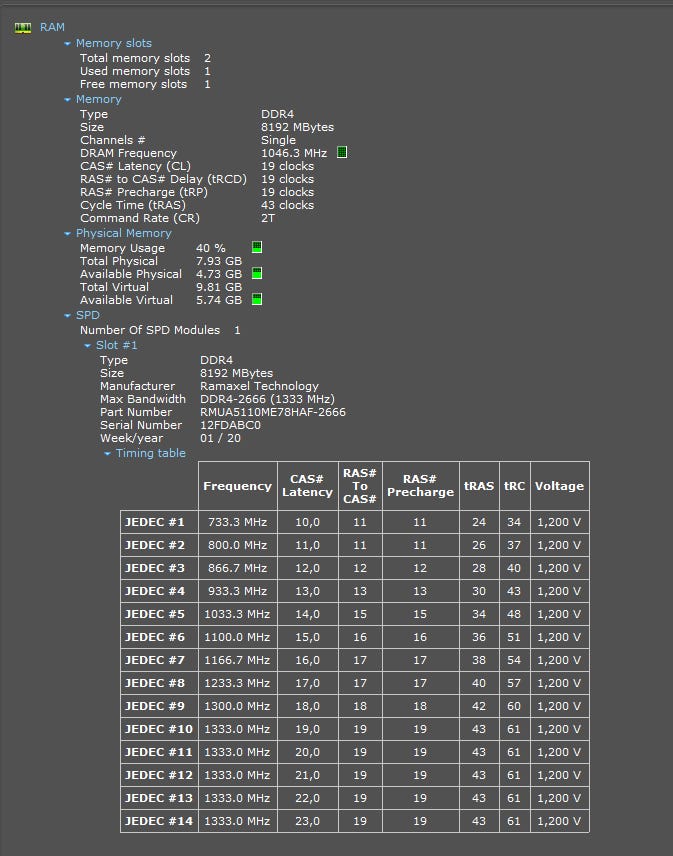Click green indicator next to Available Virtual

pos(257,299)
